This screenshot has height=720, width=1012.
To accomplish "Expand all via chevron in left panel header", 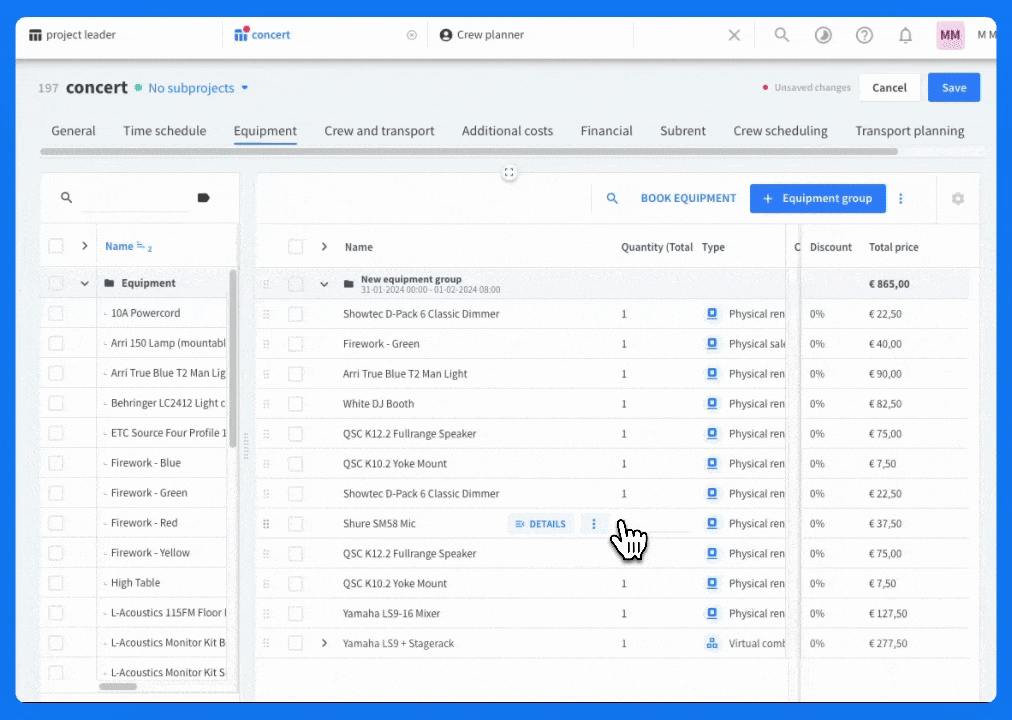I will pos(85,246).
